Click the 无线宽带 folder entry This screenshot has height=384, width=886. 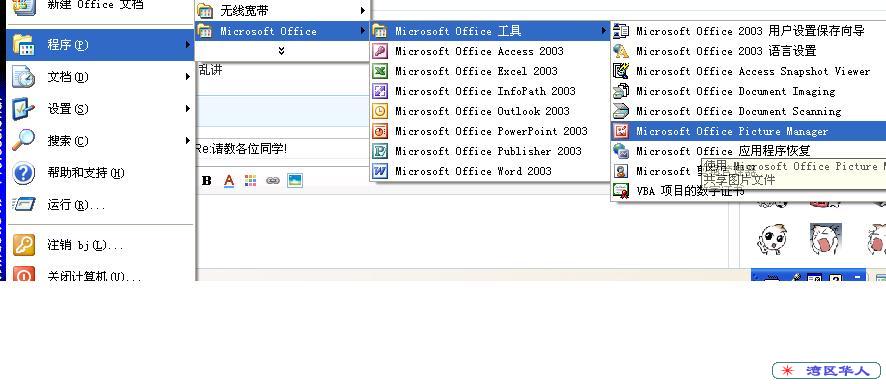click(281, 11)
